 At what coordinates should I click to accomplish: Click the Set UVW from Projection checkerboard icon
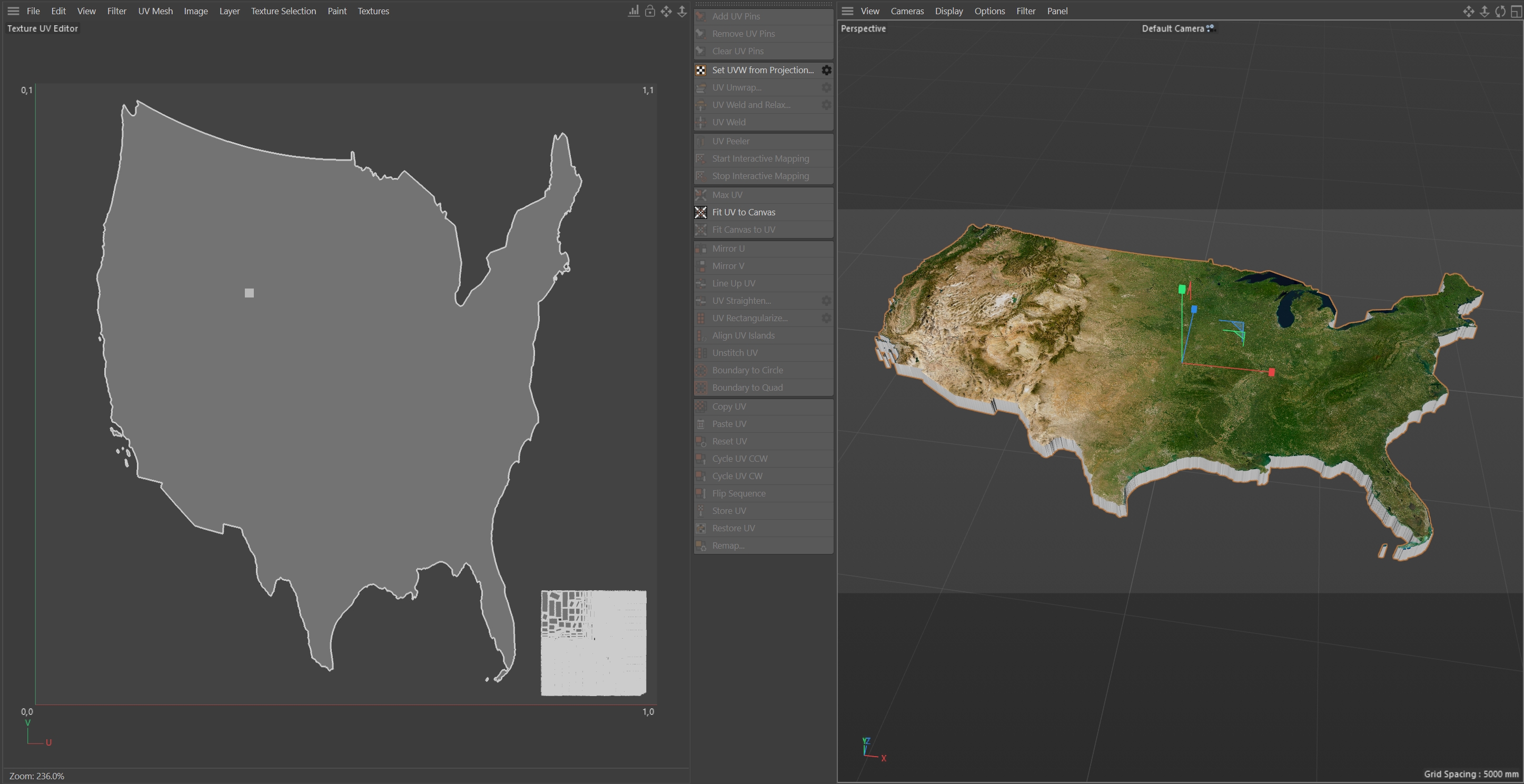pyautogui.click(x=700, y=70)
